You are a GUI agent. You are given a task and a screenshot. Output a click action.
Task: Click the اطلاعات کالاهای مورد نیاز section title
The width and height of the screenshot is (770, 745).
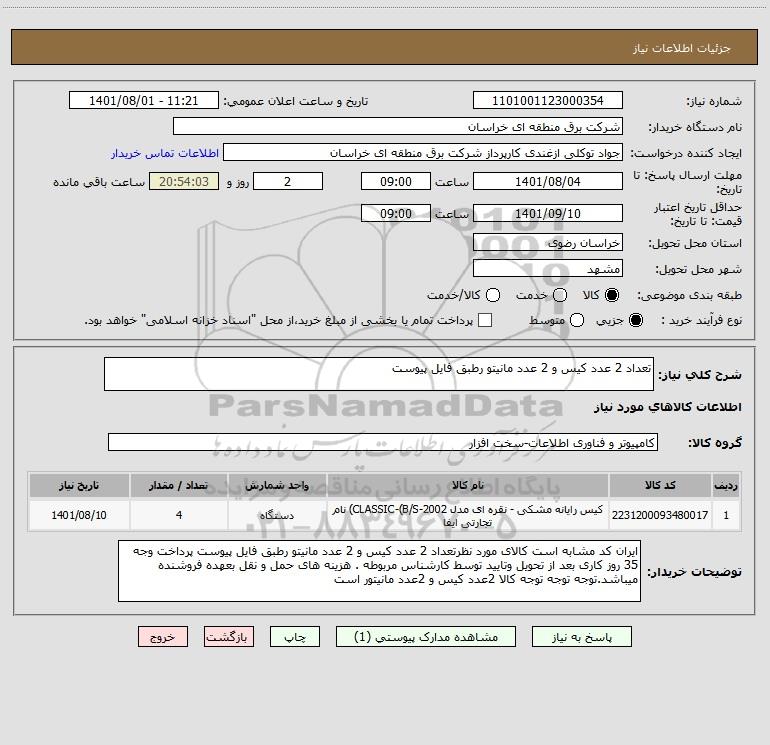tap(667, 407)
